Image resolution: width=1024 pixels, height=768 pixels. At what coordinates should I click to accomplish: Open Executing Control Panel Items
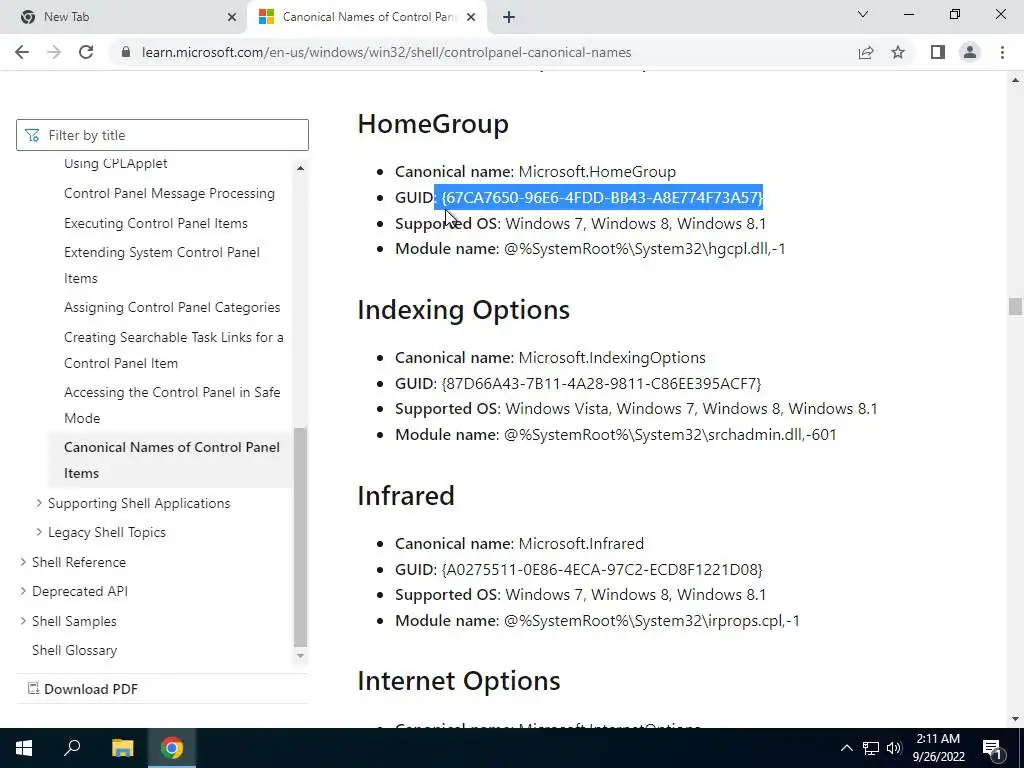[155, 223]
